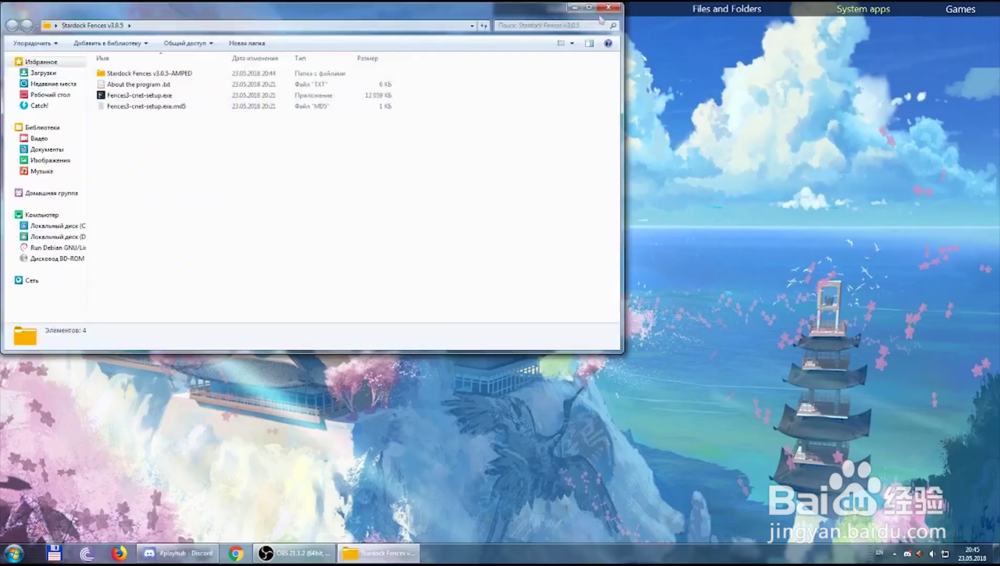Viewport: 1000px width, 566px height.
Task: Open Catch! in the sidebar
Action: 39,105
